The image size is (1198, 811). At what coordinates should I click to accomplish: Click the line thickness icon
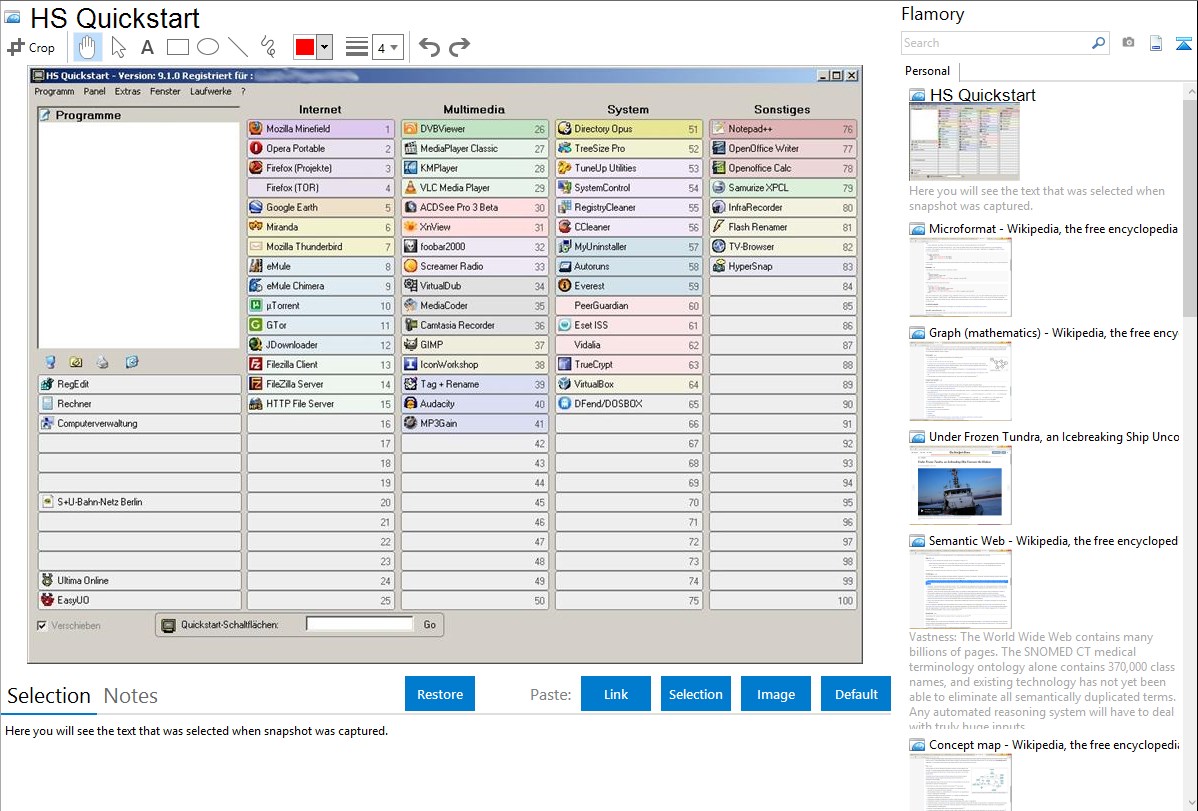tap(357, 47)
